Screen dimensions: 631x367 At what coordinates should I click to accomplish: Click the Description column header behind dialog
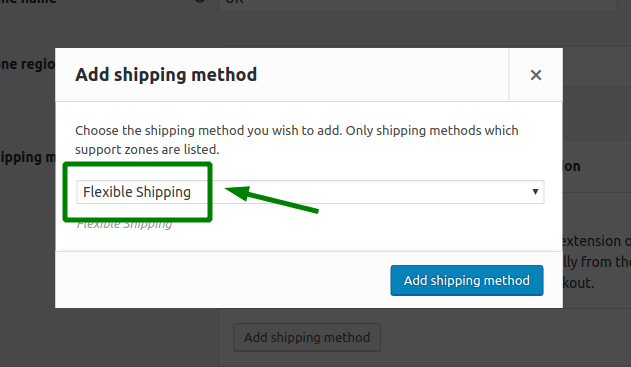[571, 166]
